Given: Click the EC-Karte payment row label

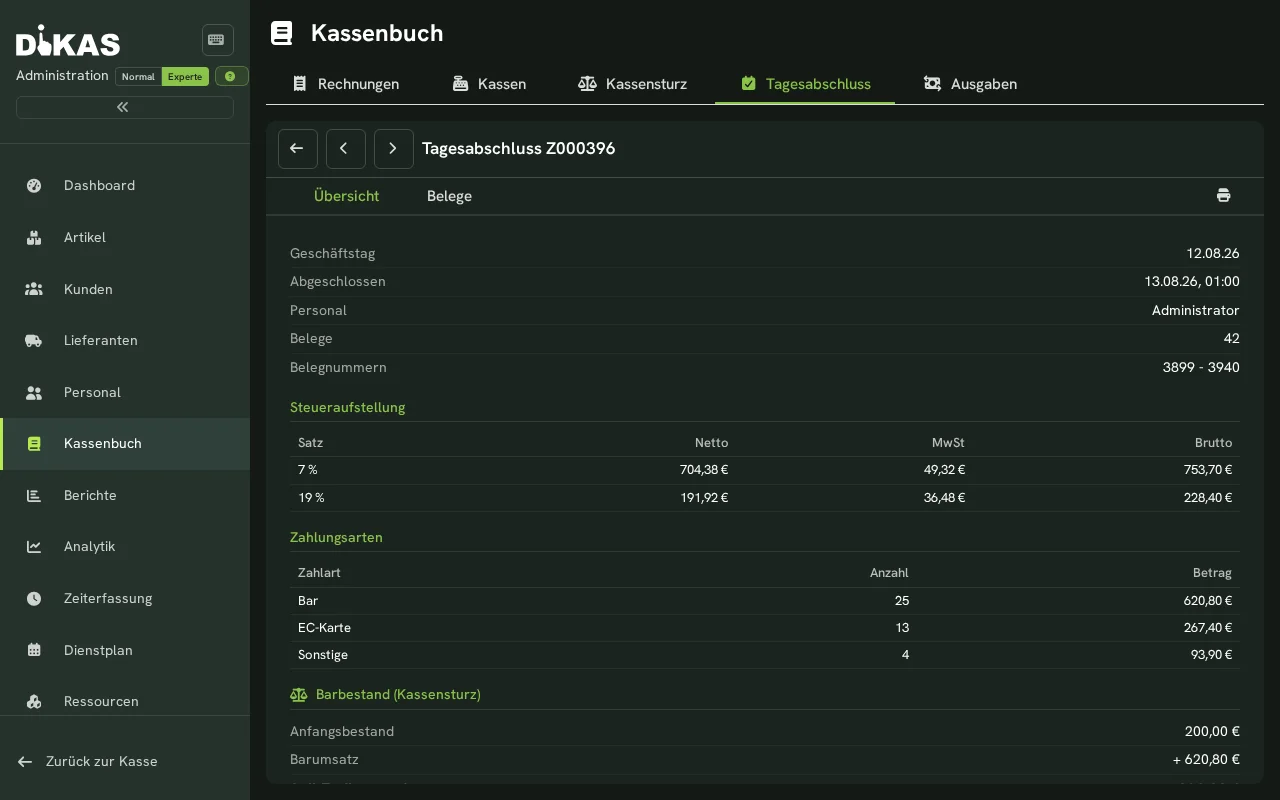Looking at the screenshot, I should (x=324, y=628).
